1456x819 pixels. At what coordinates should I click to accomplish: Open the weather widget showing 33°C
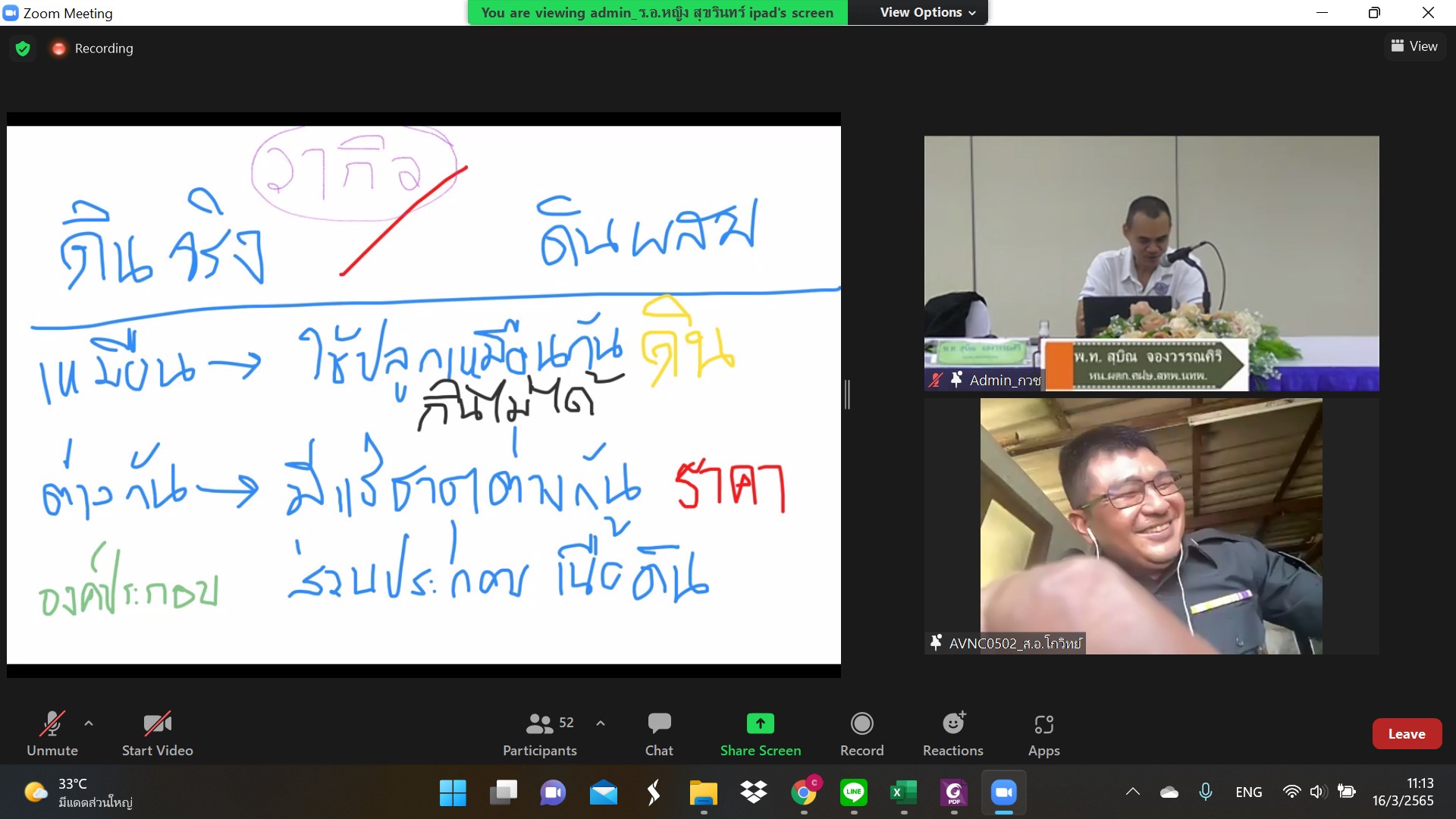tap(77, 793)
